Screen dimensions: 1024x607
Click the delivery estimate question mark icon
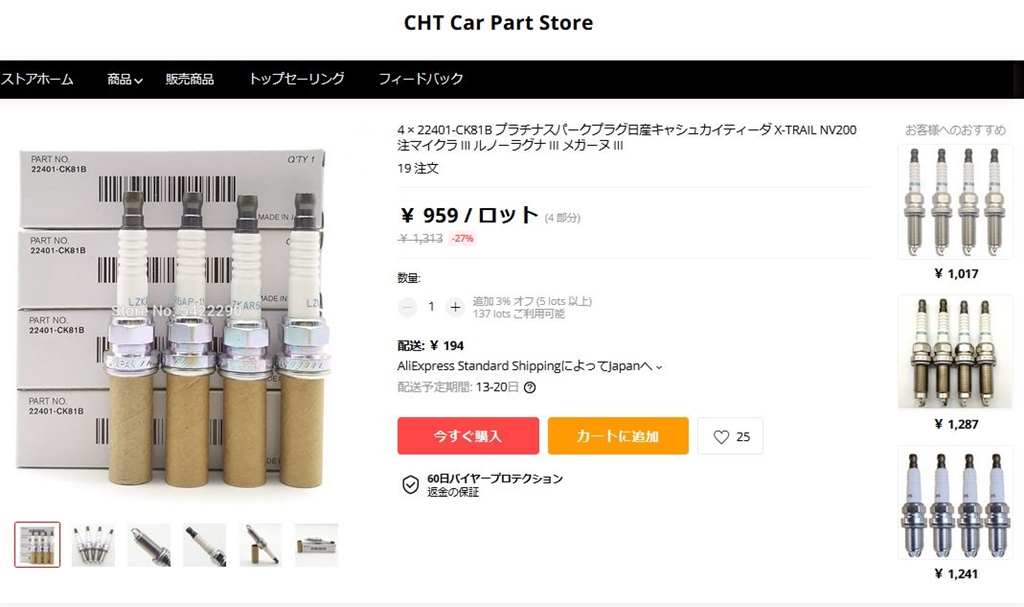click(x=530, y=387)
